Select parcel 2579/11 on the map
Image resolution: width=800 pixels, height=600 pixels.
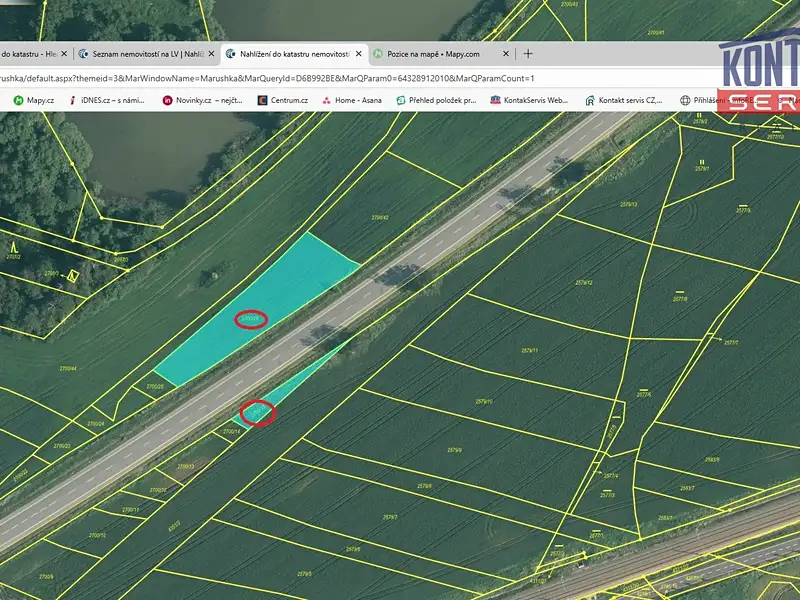click(x=530, y=351)
